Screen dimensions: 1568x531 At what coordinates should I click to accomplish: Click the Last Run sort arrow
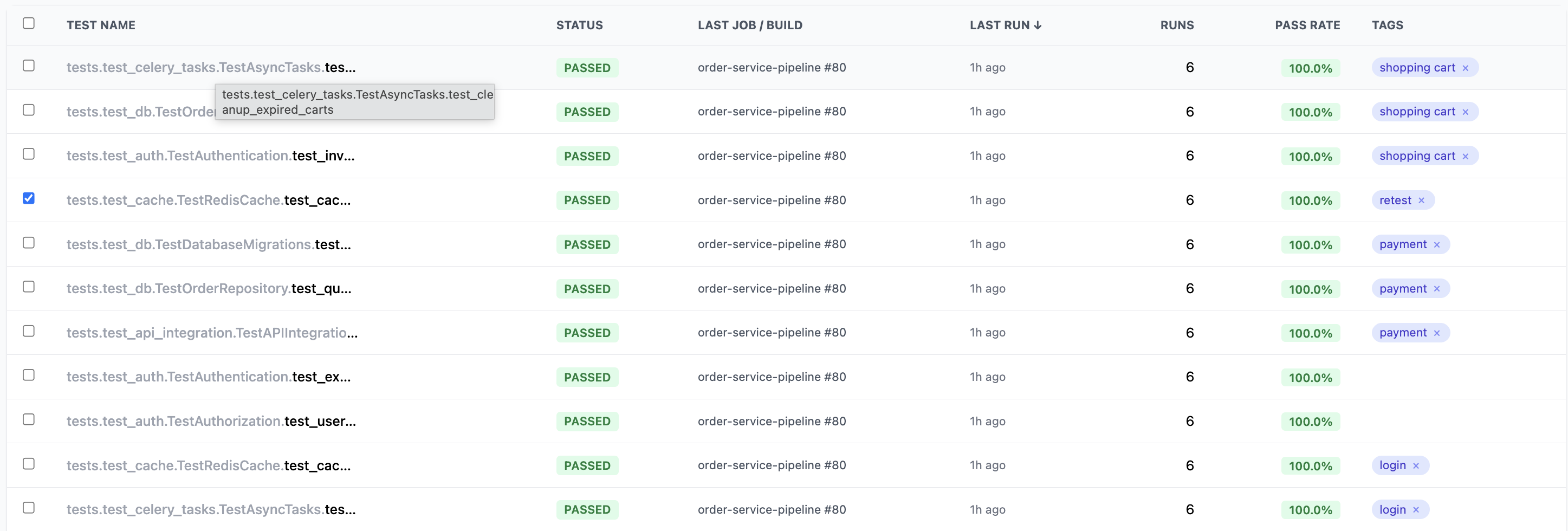1038,25
